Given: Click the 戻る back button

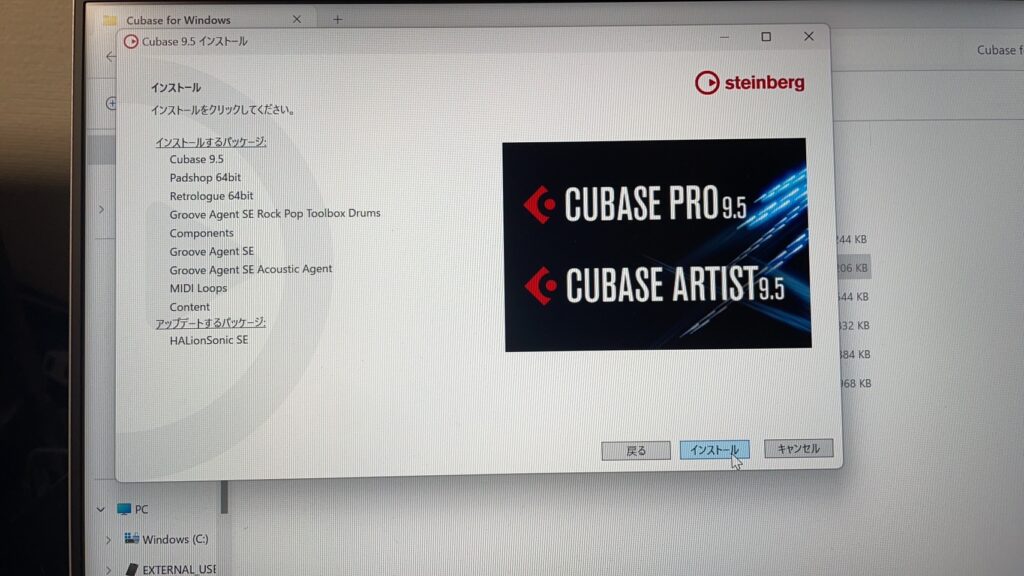Looking at the screenshot, I should [x=635, y=451].
